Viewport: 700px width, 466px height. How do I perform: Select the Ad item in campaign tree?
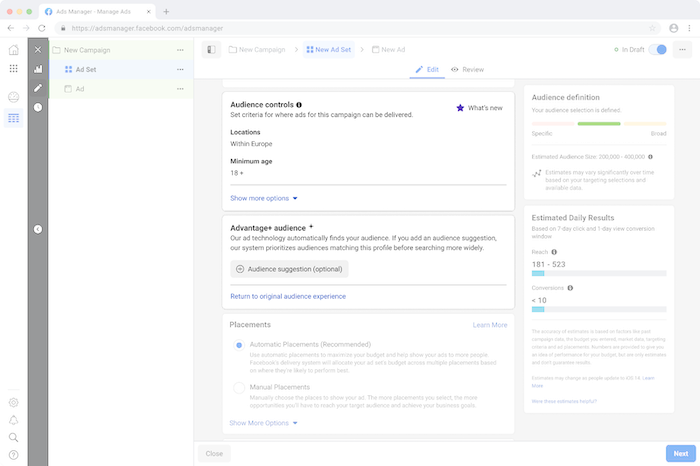point(80,89)
